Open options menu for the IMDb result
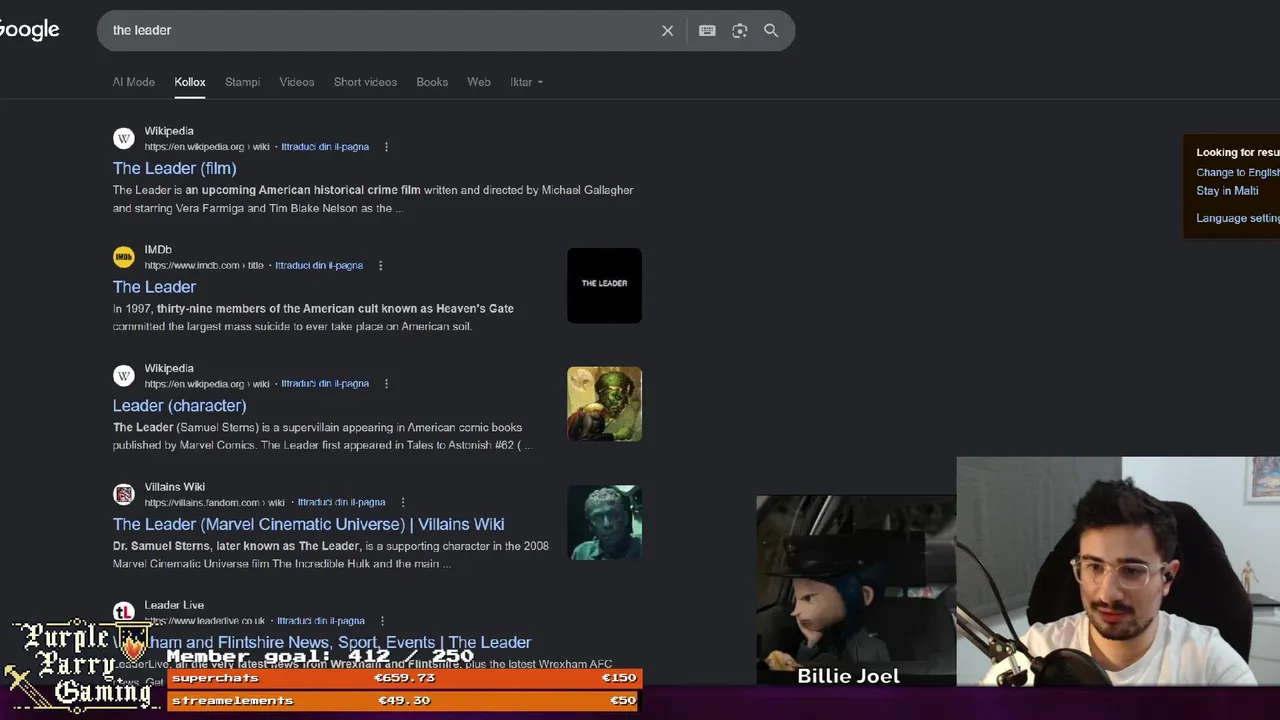The image size is (1280, 720). (380, 266)
